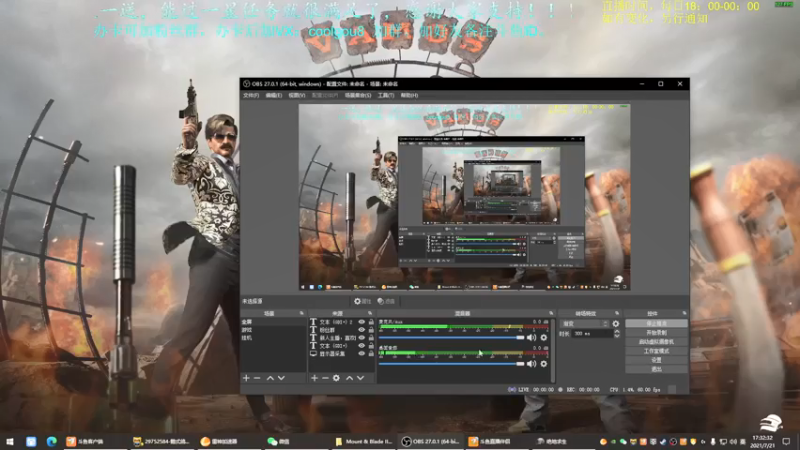The height and width of the screenshot is (450, 800).
Task: Move the selected source down in the list
Action: click(360, 378)
